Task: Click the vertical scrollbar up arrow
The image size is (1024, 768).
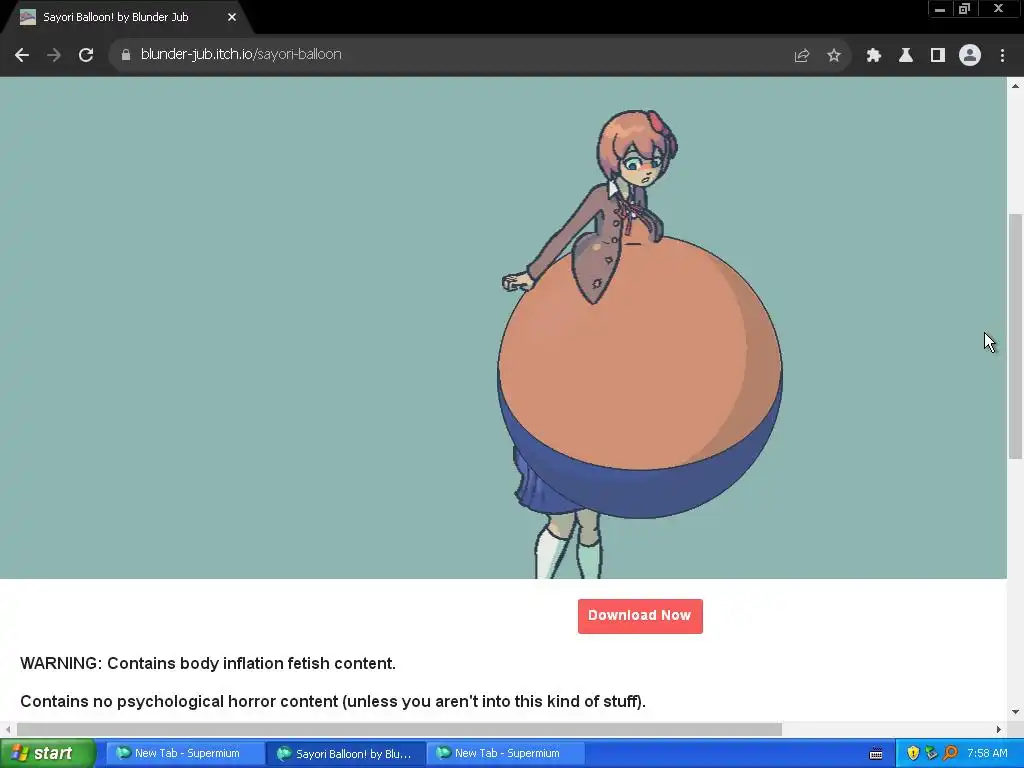Action: click(1016, 86)
